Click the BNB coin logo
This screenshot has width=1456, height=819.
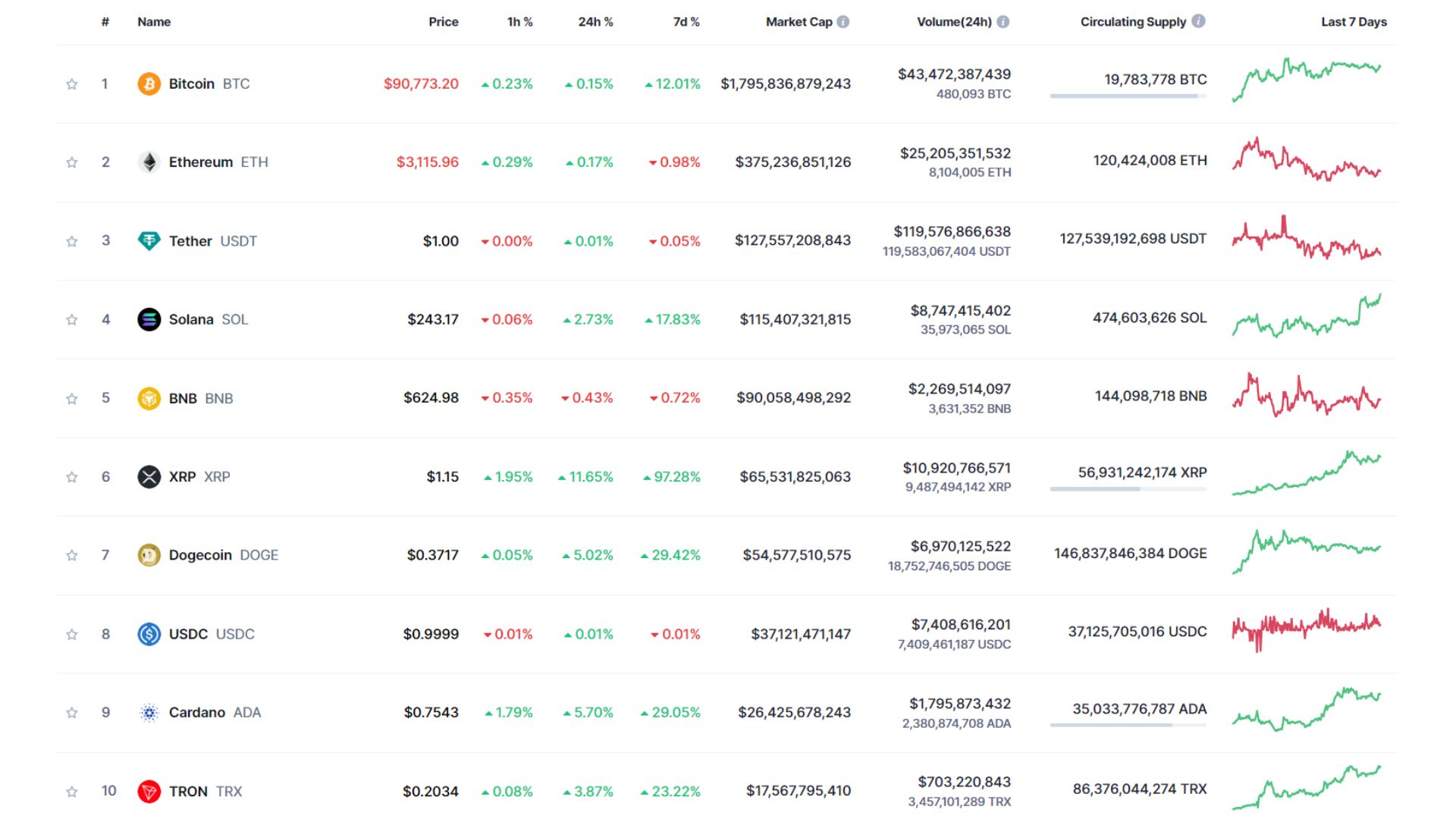click(x=149, y=397)
